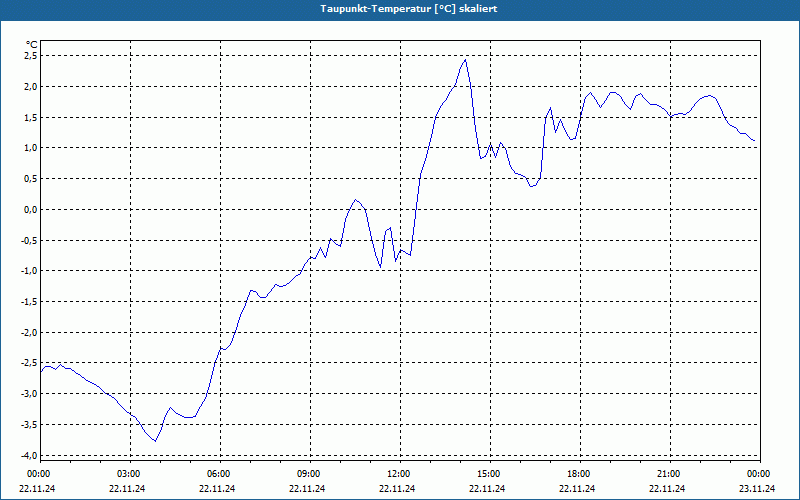Click the '23.11.24' date label
This screenshot has width=800, height=500.
point(757,488)
